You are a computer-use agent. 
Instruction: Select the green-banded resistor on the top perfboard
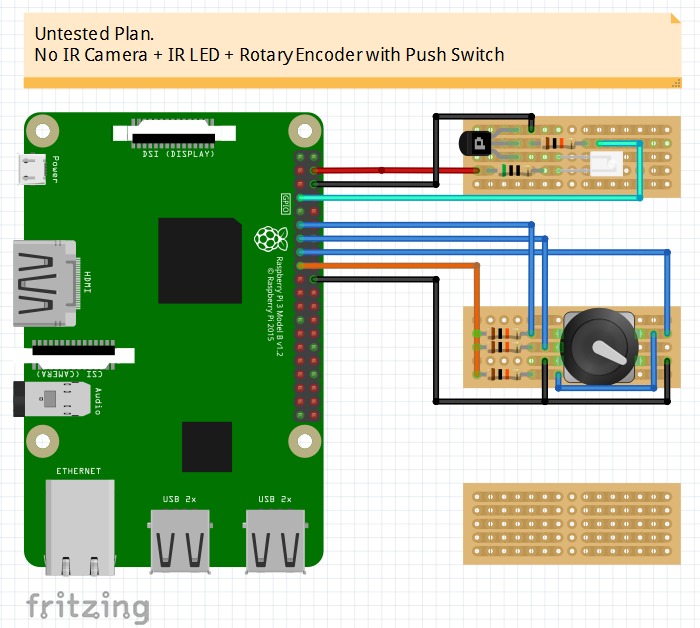[x=517, y=170]
